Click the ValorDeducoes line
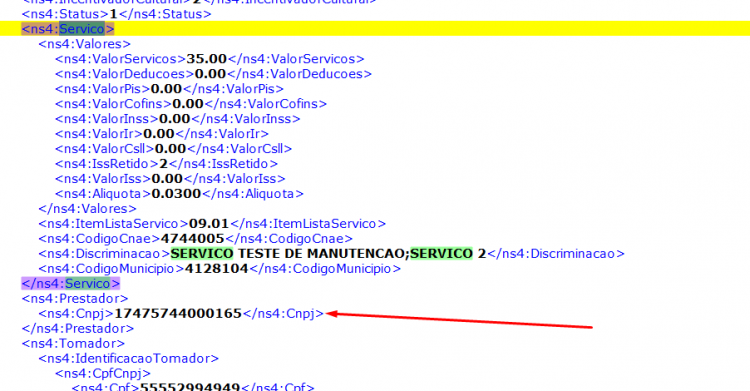Viewport: 750px width, 391px height. point(213,74)
